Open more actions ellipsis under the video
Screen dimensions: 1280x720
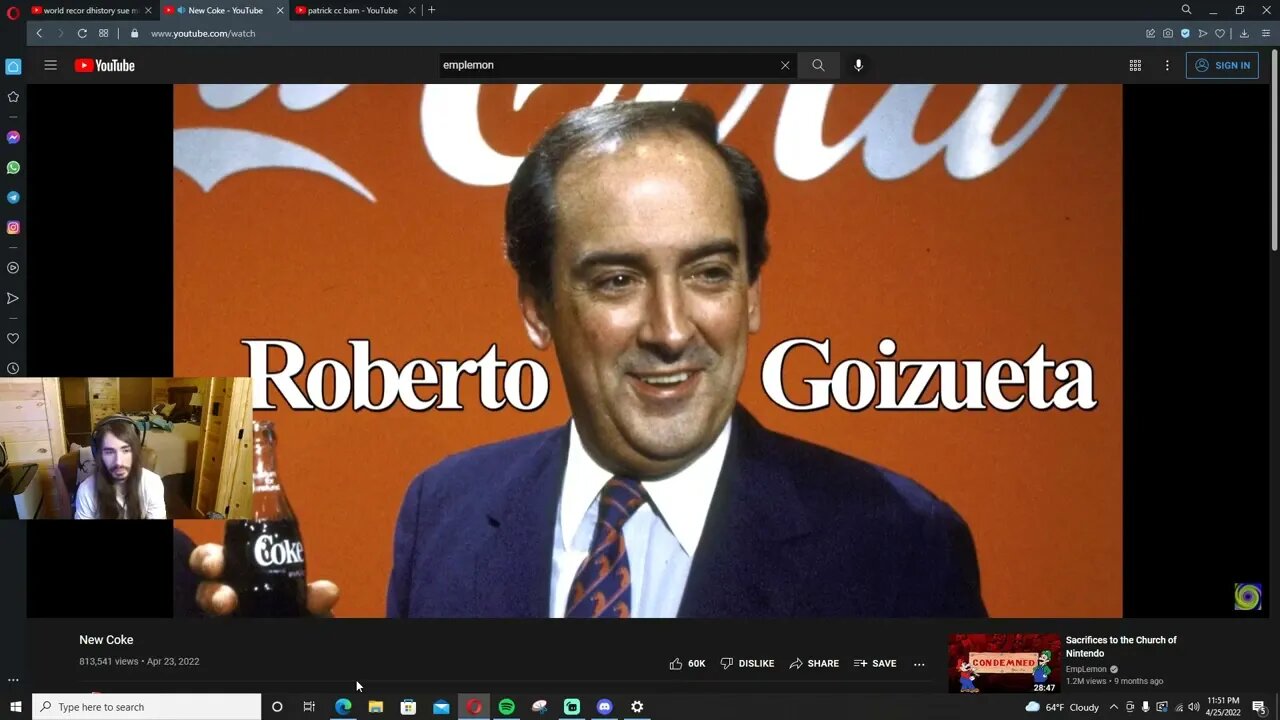[919, 664]
